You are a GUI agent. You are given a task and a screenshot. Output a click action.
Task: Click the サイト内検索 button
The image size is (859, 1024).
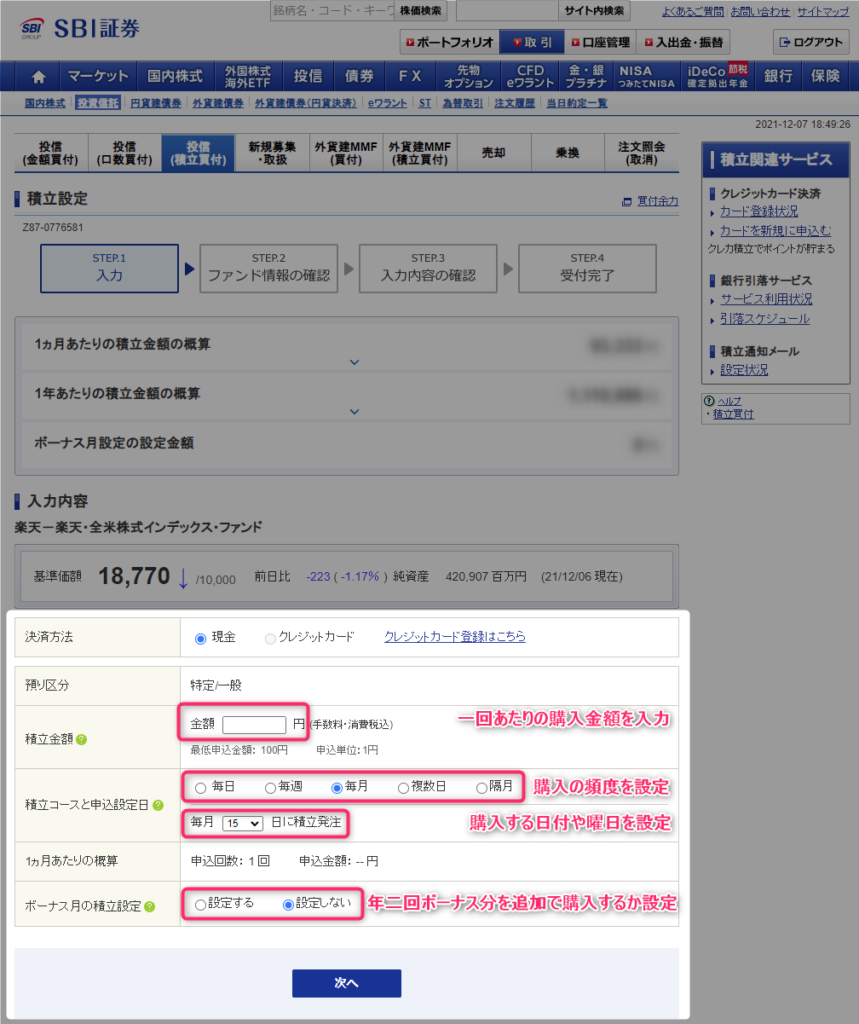pos(594,10)
